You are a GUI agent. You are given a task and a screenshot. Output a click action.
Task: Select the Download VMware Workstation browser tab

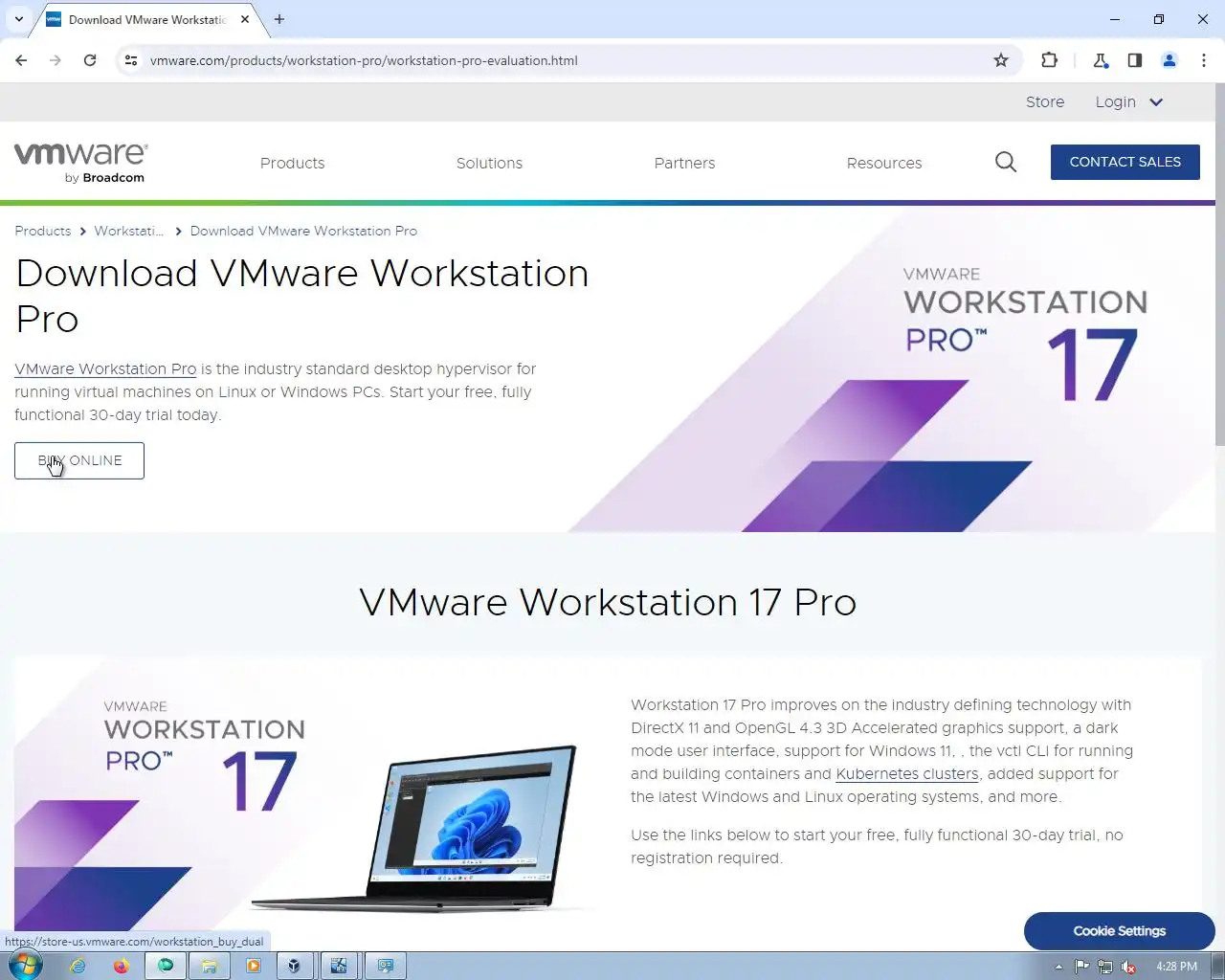[148, 19]
